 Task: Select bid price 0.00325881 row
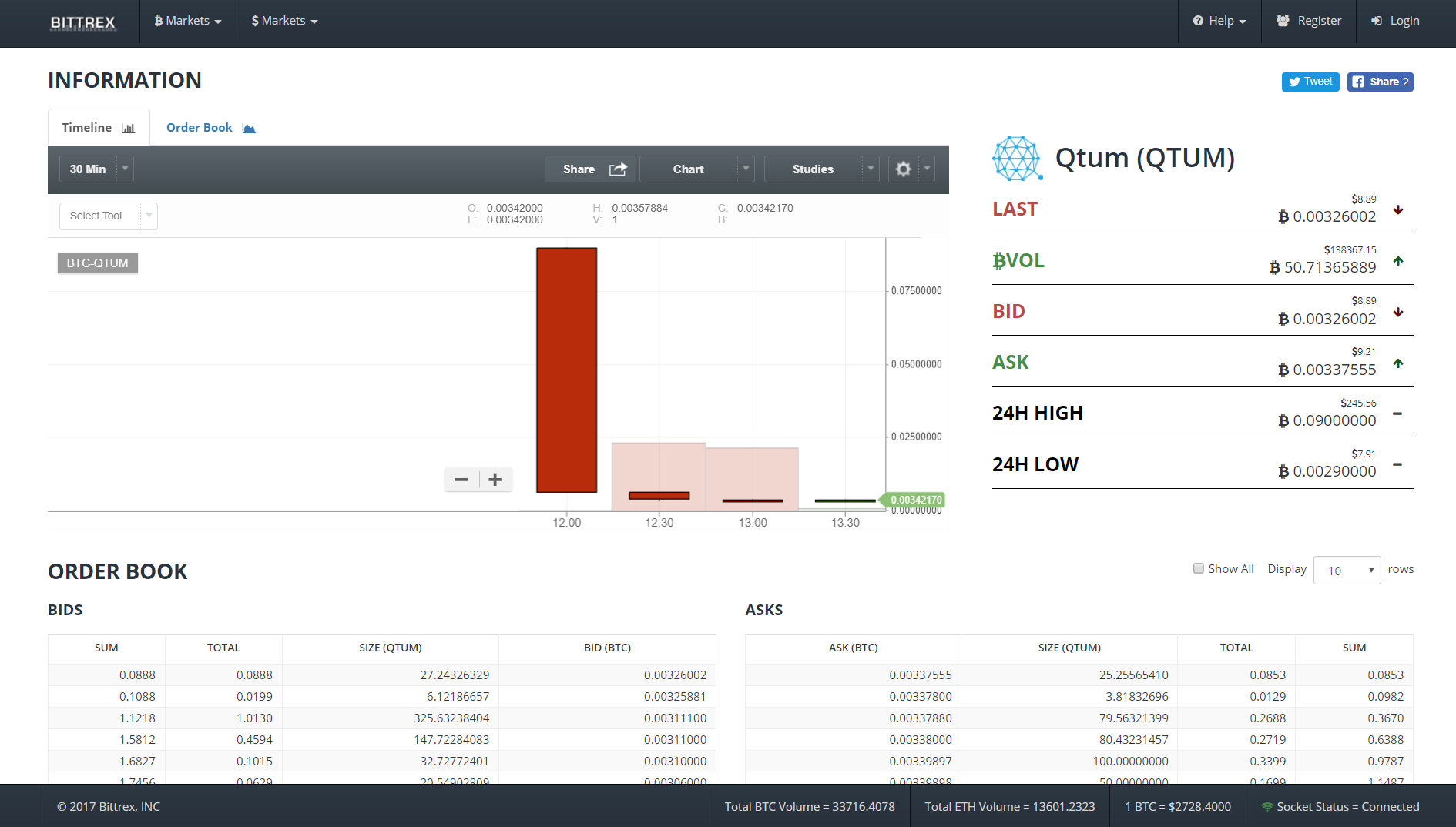(x=675, y=697)
